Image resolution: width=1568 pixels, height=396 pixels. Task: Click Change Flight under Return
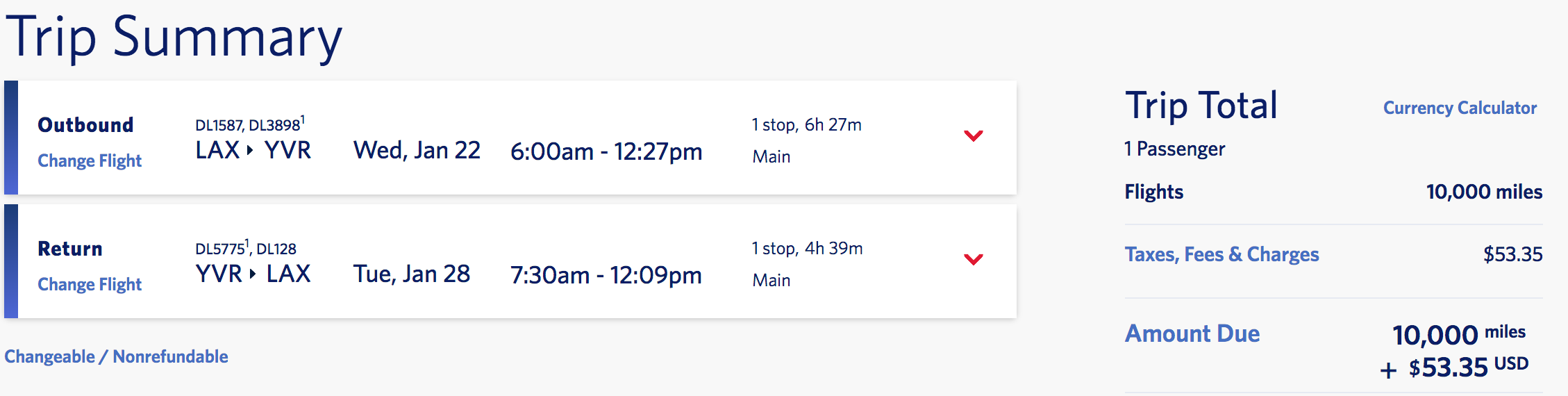90,284
